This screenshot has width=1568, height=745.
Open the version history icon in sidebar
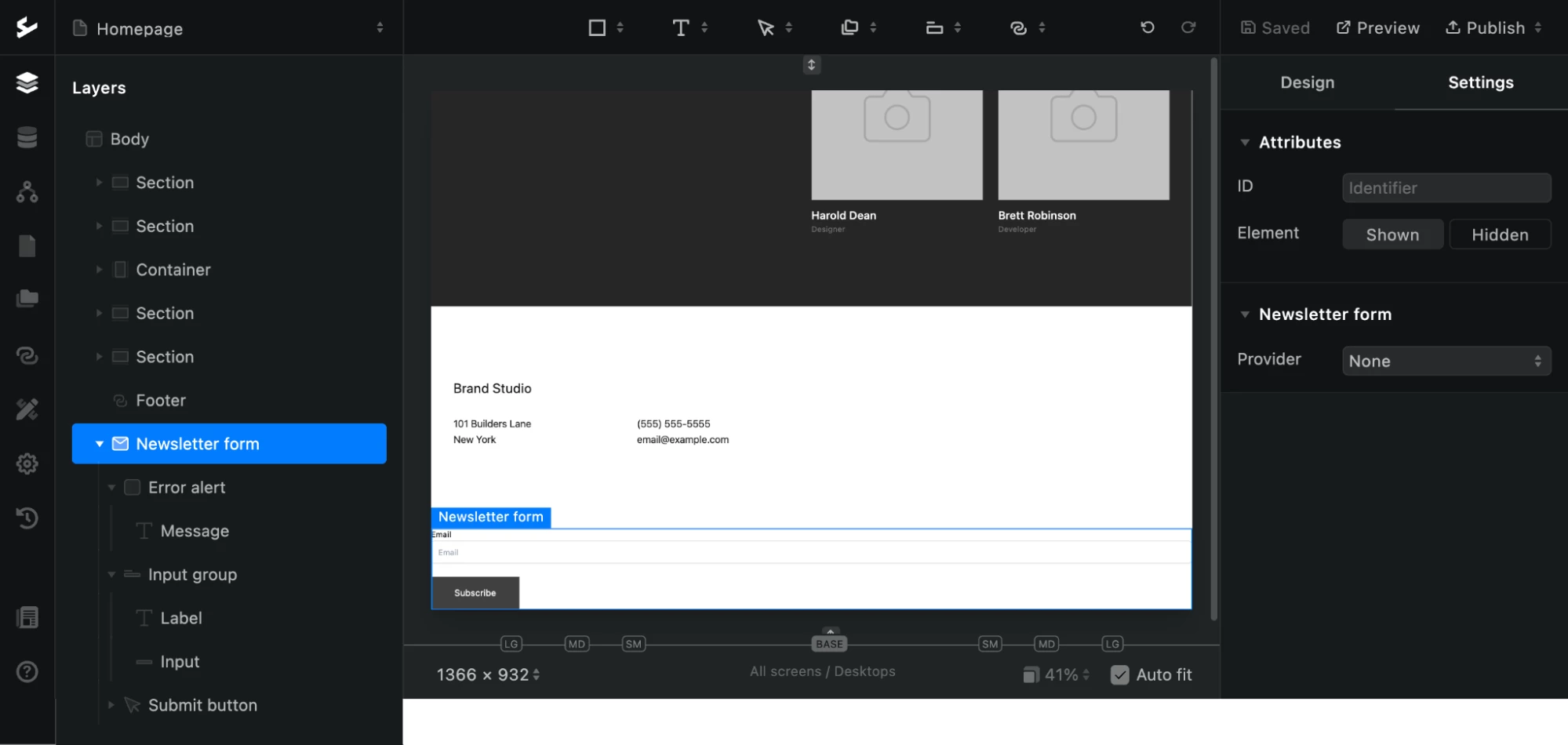pos(27,518)
